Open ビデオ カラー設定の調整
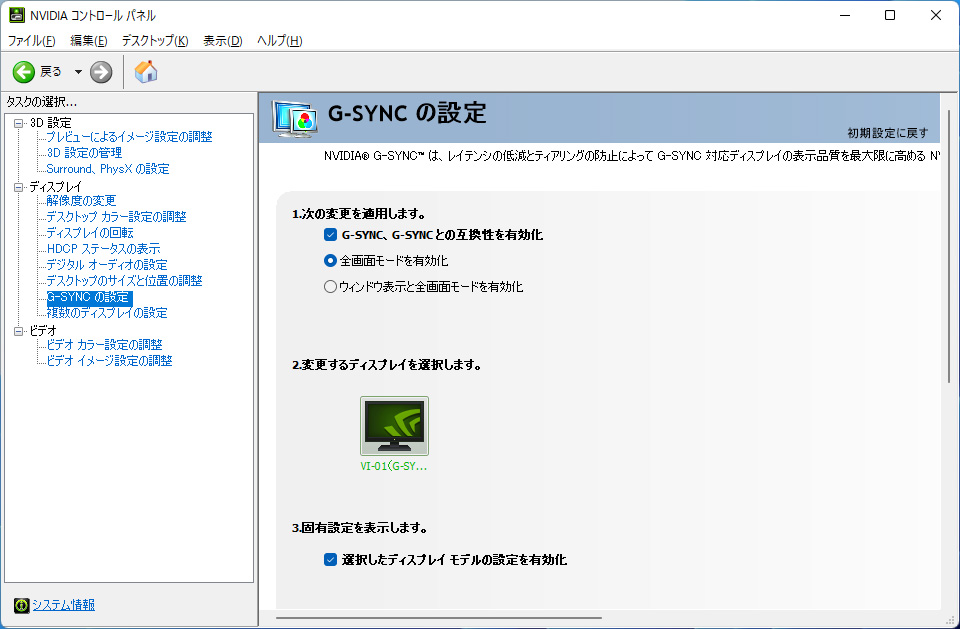 tap(105, 344)
